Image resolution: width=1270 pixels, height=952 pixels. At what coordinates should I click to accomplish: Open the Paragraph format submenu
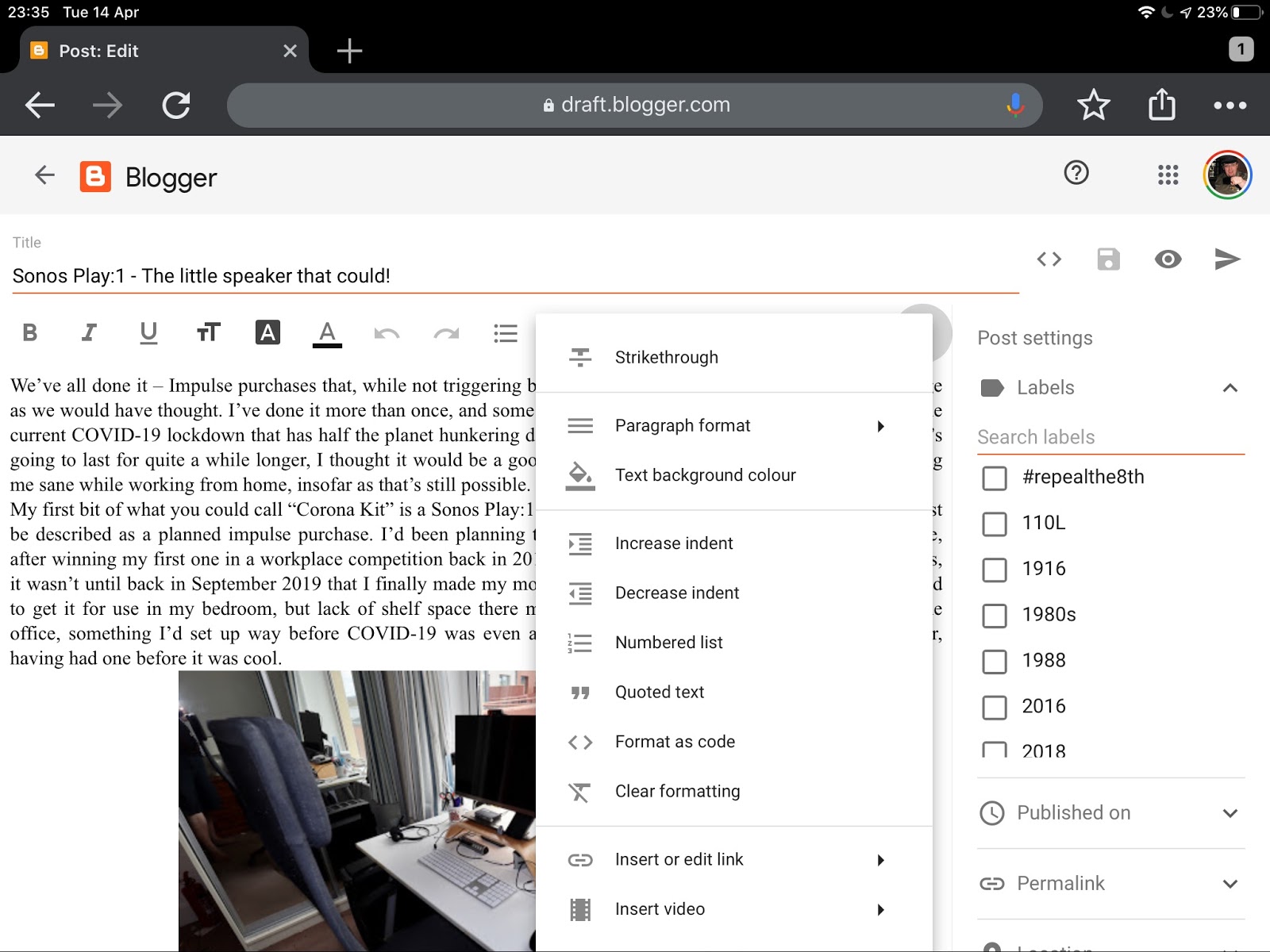click(734, 426)
